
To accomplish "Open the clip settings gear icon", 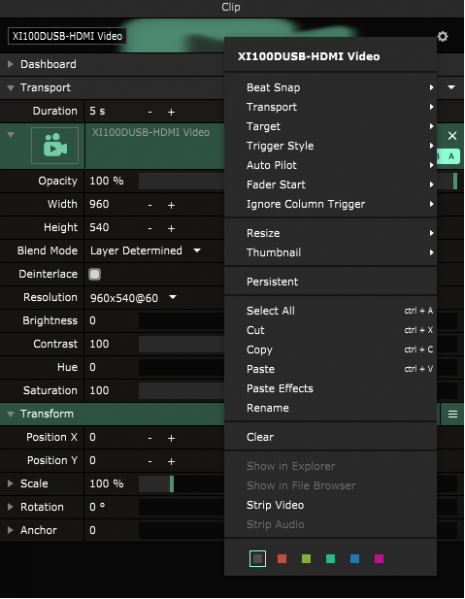I will (x=442, y=37).
